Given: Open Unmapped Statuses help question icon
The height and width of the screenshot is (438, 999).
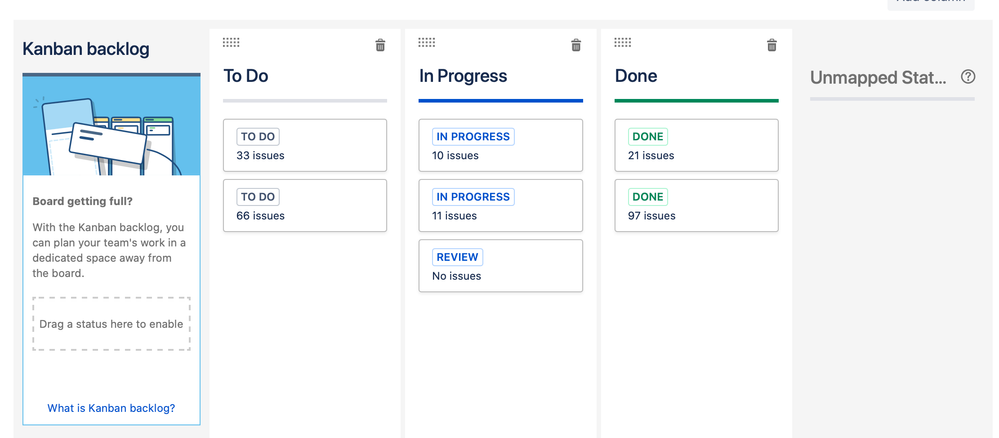Looking at the screenshot, I should [x=968, y=77].
